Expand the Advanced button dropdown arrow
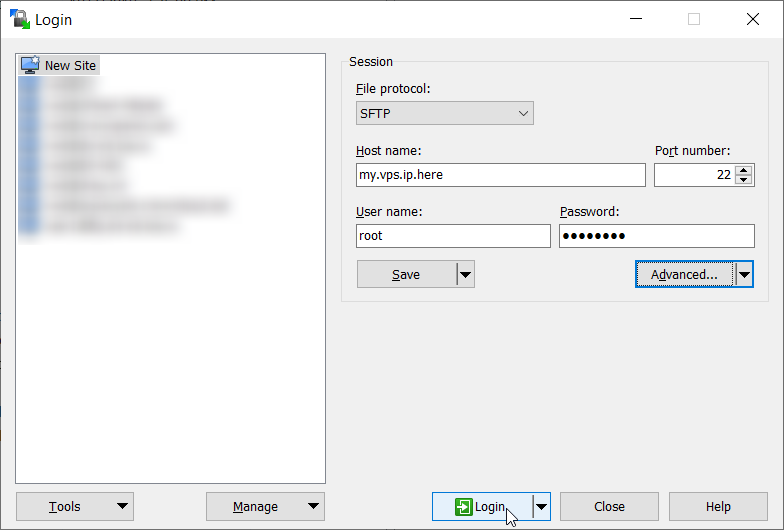Image resolution: width=784 pixels, height=530 pixels. click(x=744, y=274)
